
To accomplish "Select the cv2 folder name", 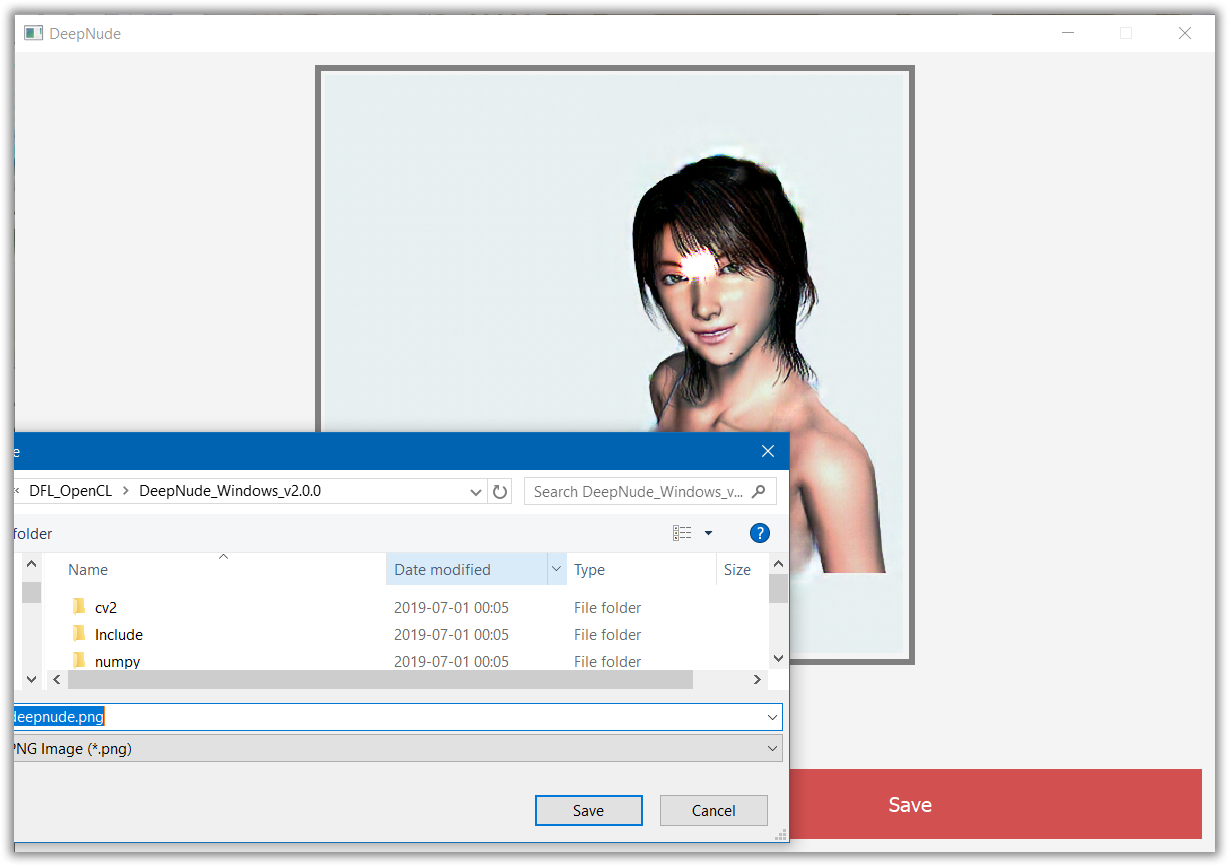I will pyautogui.click(x=106, y=607).
